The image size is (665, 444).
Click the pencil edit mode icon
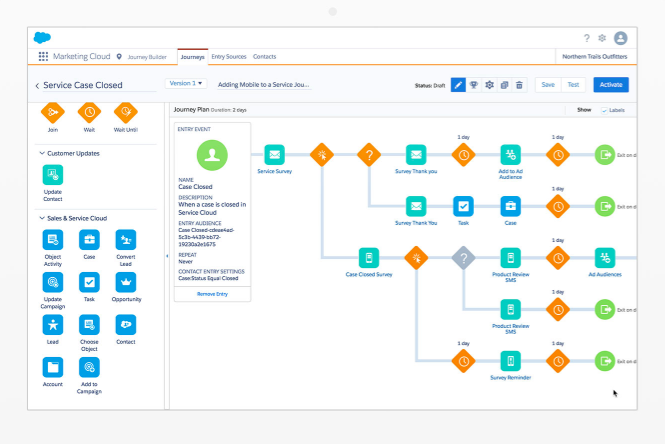pyautogui.click(x=458, y=85)
